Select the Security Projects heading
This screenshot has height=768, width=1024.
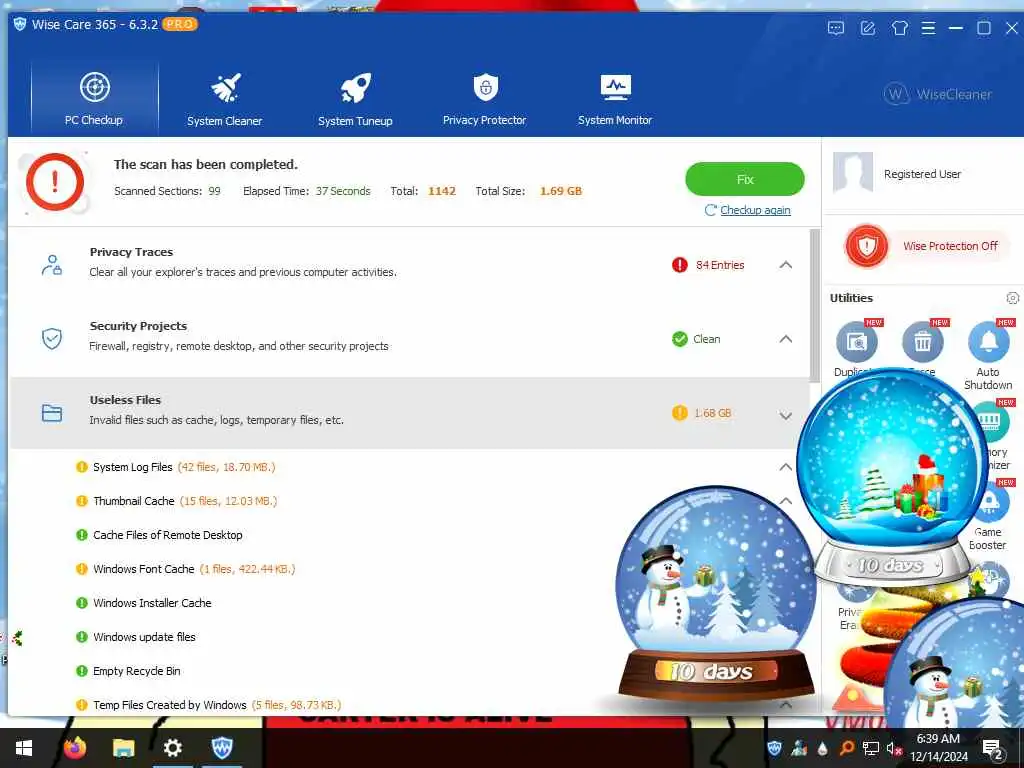[x=138, y=326]
